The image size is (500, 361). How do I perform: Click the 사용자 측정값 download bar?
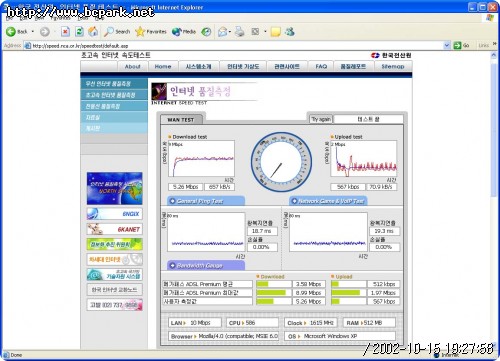274,301
